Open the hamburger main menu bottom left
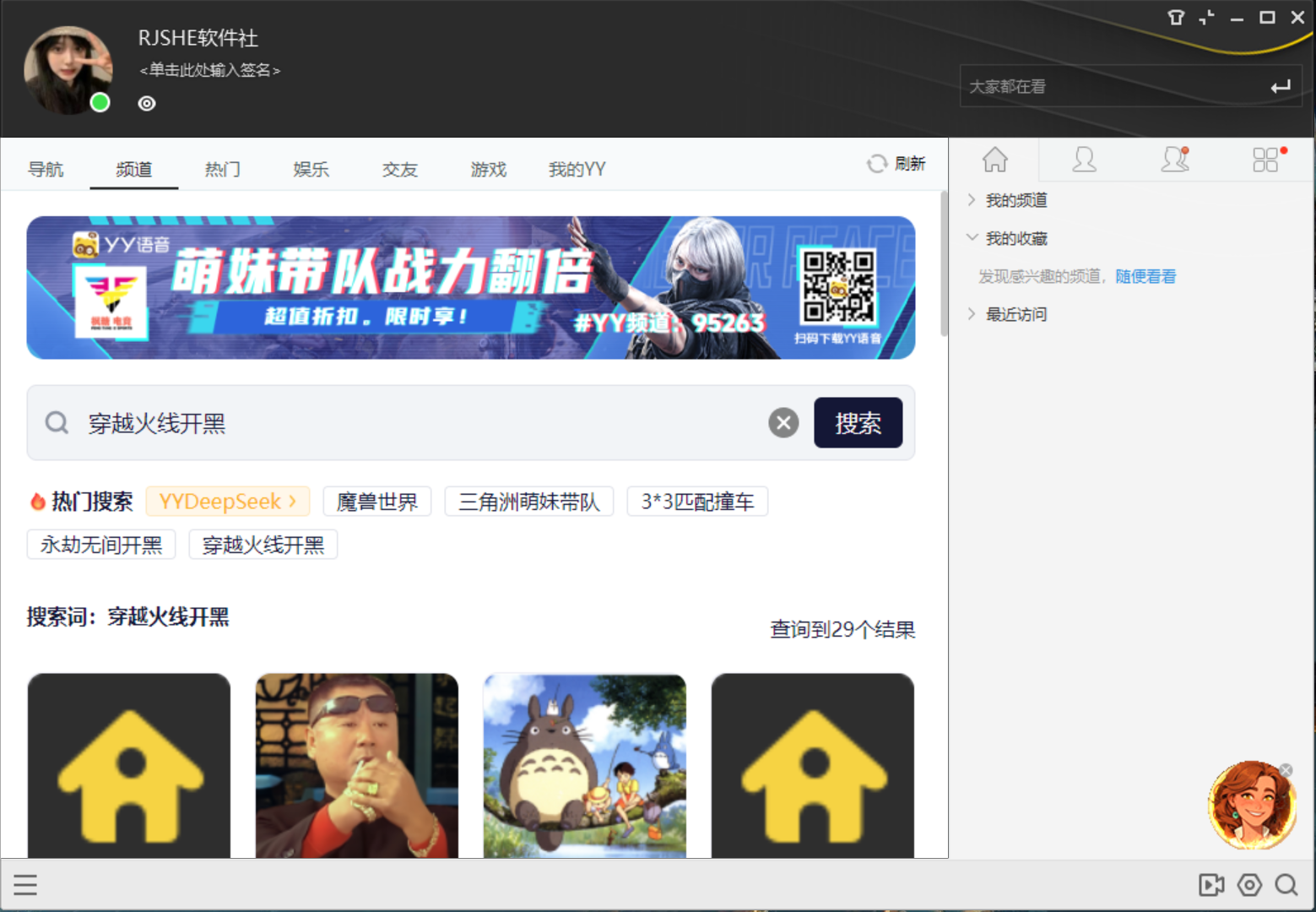Viewport: 1316px width, 912px height. (25, 884)
